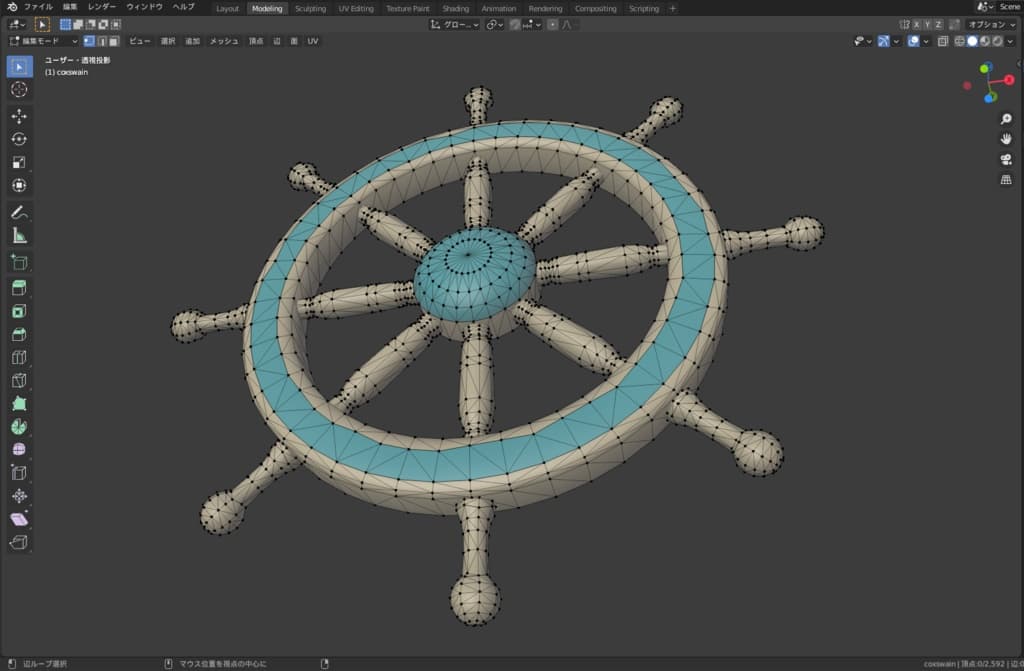Select the Rotate tool
Viewport: 1024px width, 671px height.
pyautogui.click(x=19, y=139)
